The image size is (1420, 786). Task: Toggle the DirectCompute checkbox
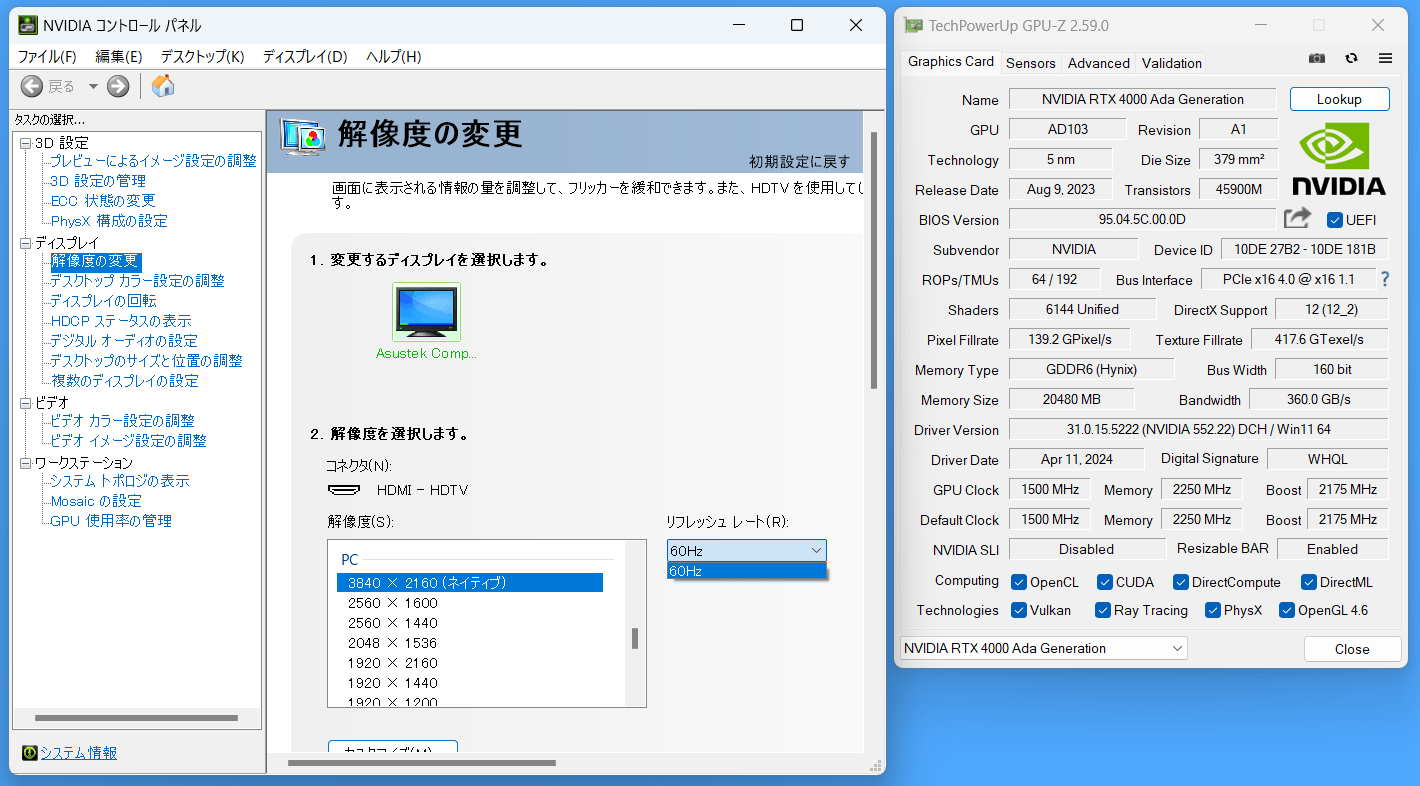point(1181,582)
